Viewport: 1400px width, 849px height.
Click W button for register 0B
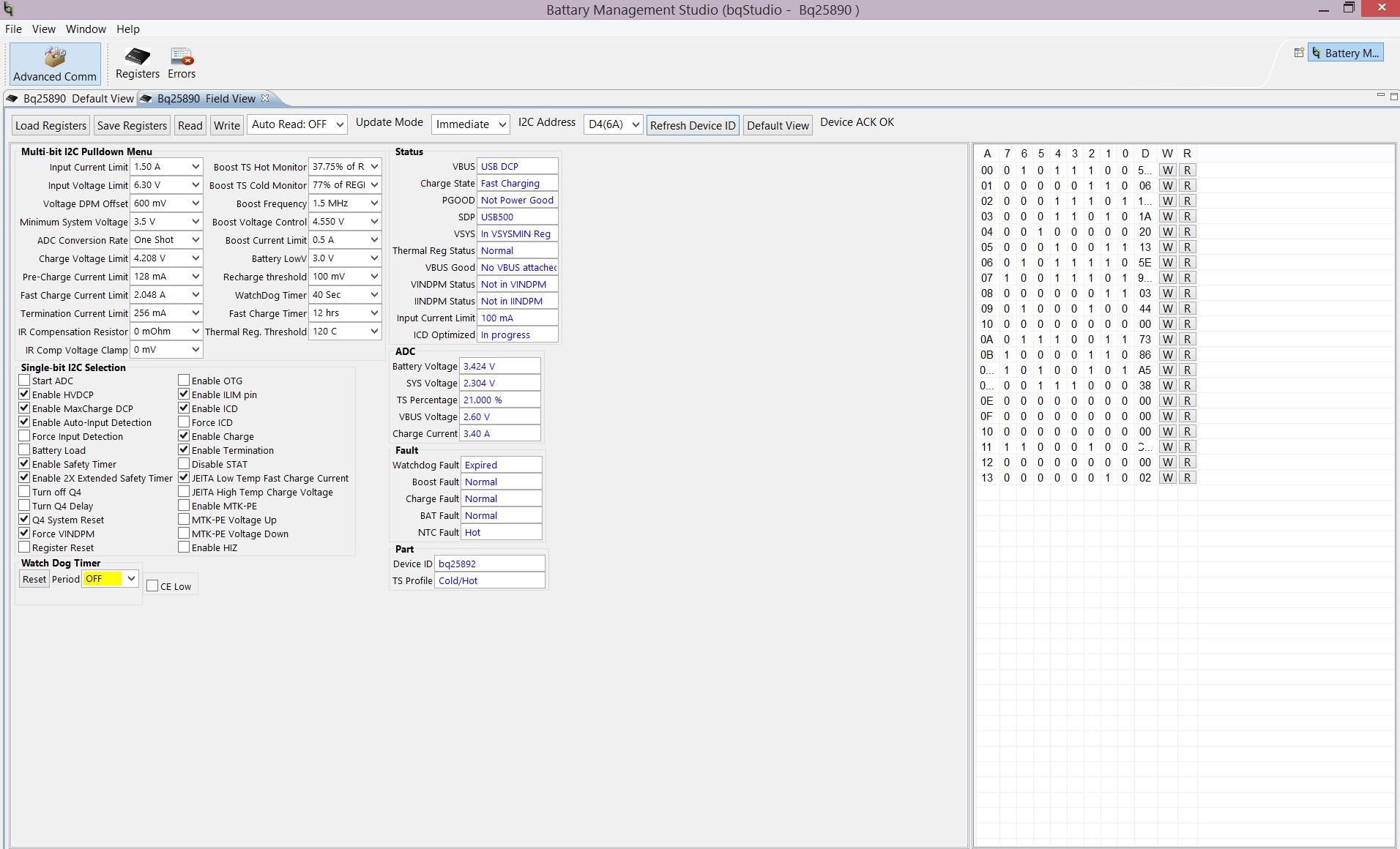1167,354
